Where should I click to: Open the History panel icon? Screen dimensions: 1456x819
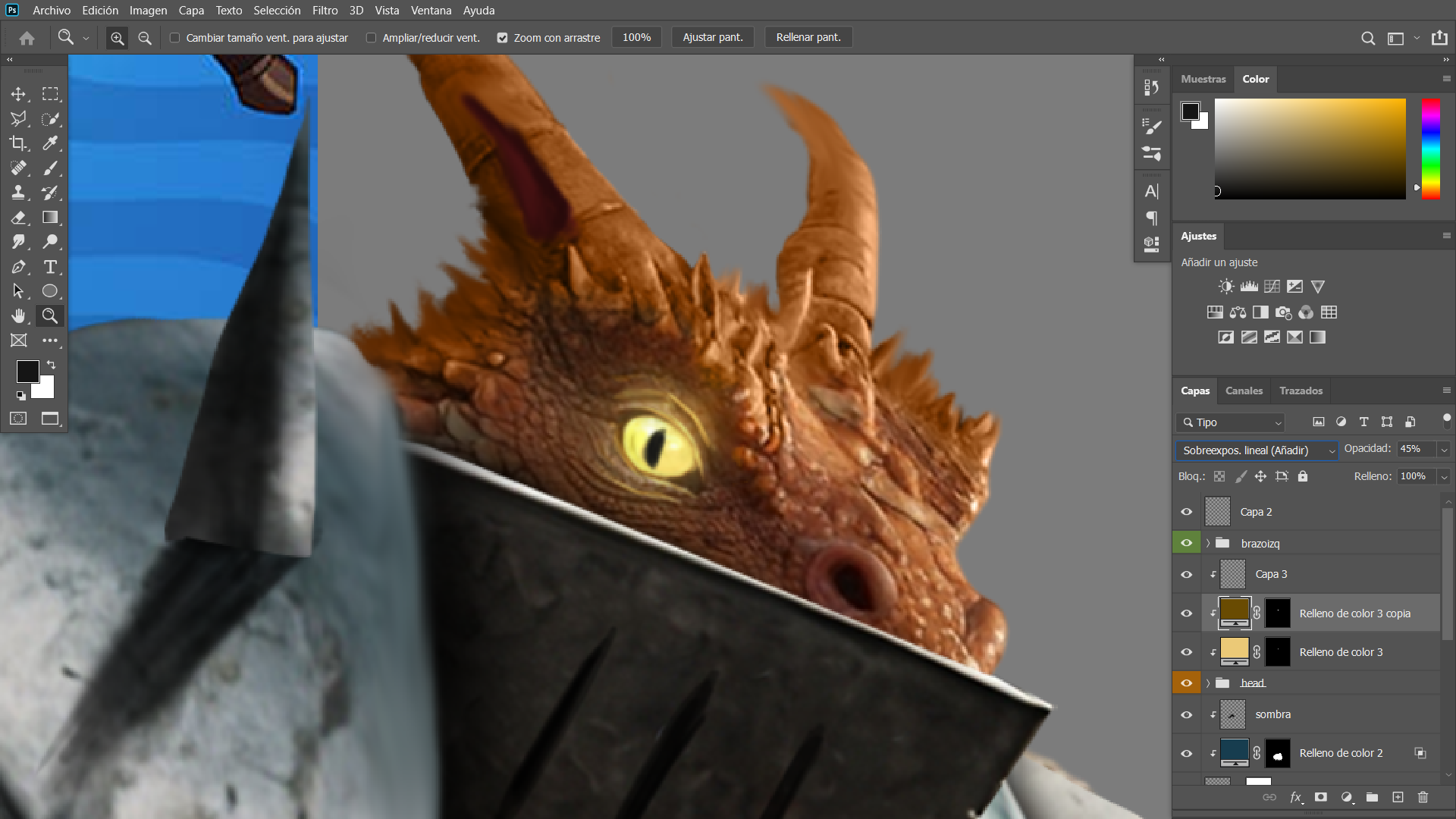[1151, 88]
